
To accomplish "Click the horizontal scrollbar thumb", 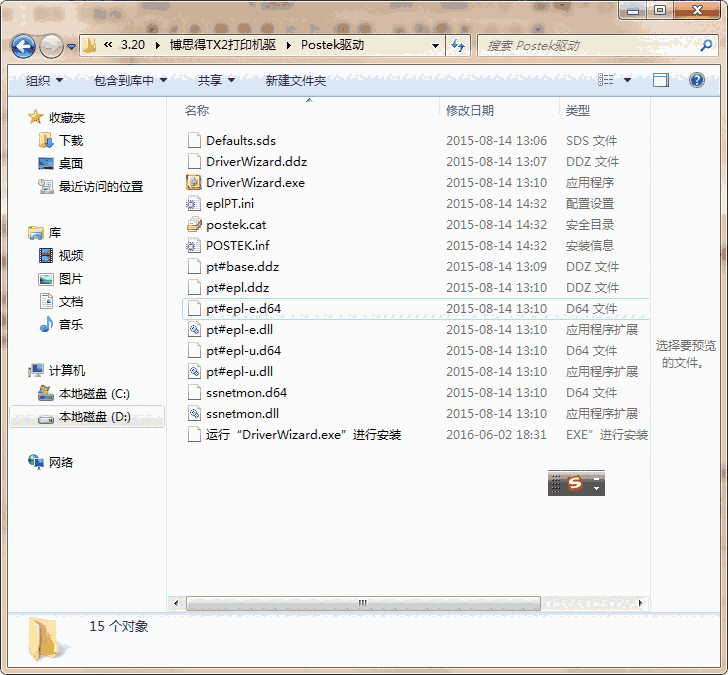I will pos(363,604).
